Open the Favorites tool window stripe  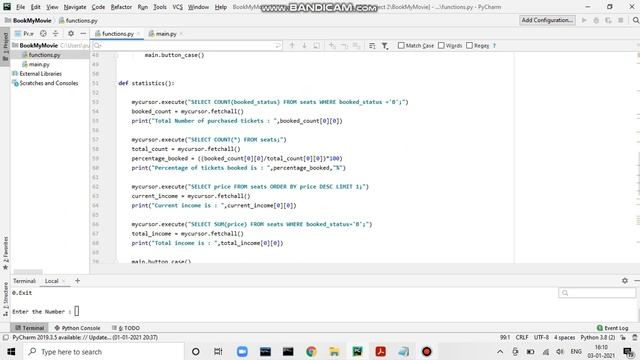(x=5, y=252)
